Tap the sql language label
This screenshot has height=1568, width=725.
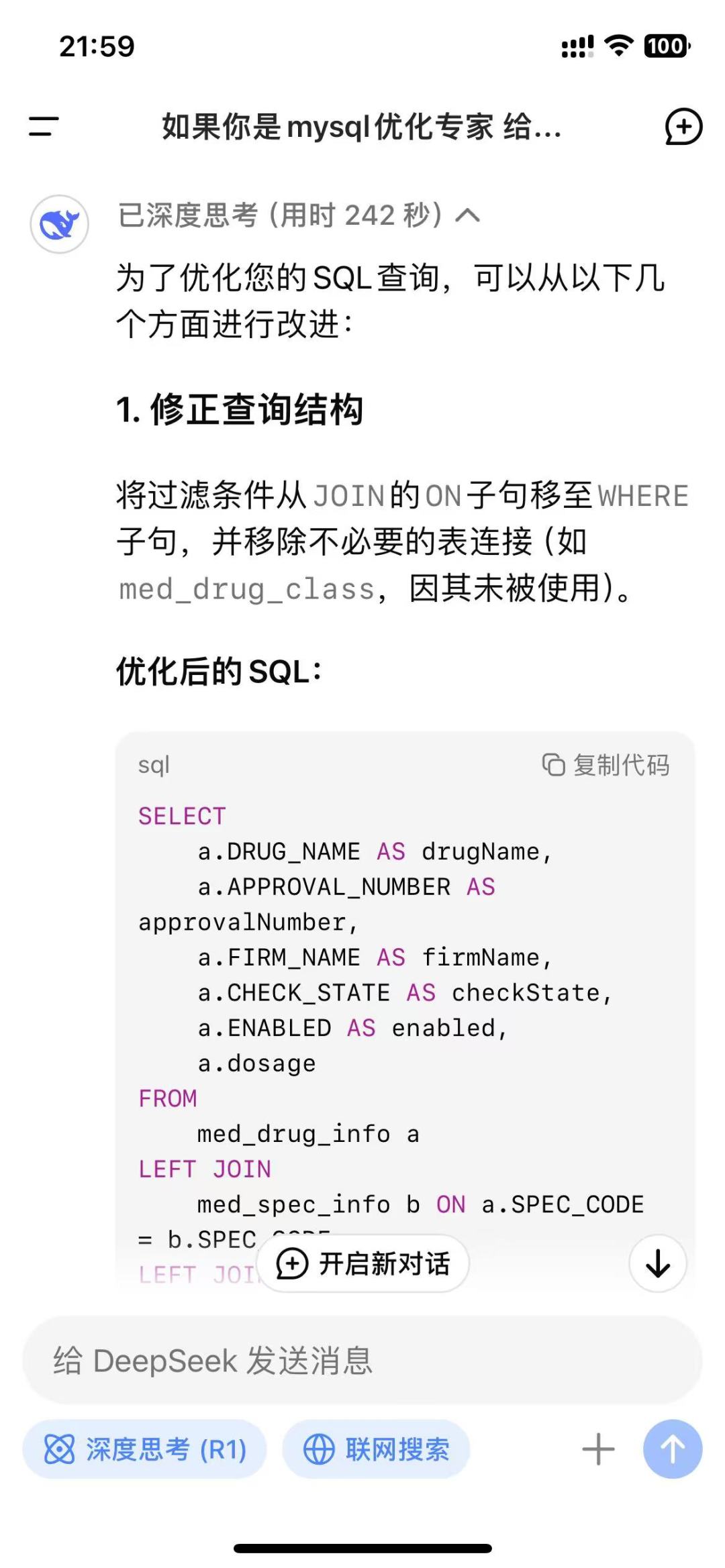pos(154,765)
